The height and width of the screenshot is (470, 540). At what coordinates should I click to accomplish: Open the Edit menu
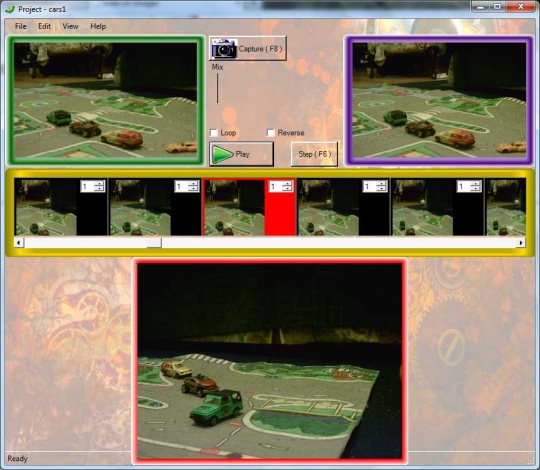click(x=44, y=26)
